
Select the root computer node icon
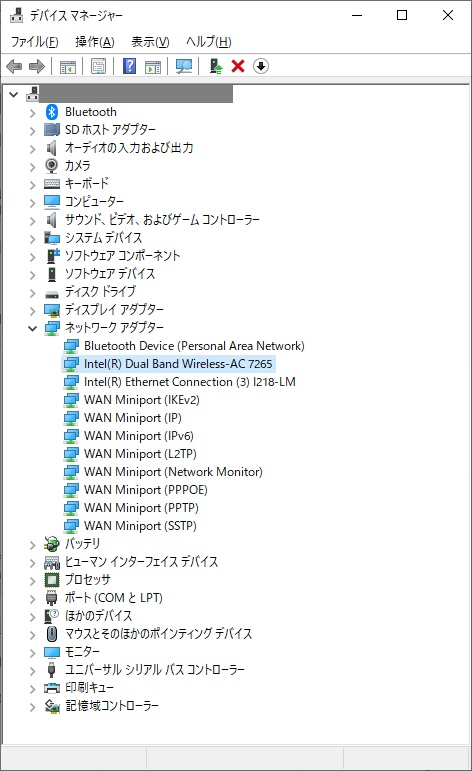click(32, 94)
